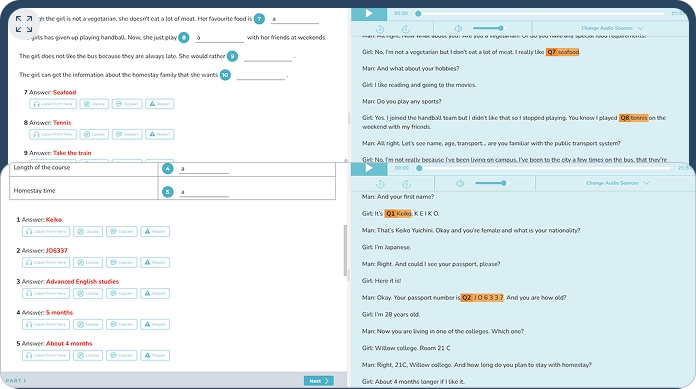Rewind 5 seconds in the upper audio player
Image resolution: width=696 pixels, height=389 pixels.
click(x=380, y=29)
